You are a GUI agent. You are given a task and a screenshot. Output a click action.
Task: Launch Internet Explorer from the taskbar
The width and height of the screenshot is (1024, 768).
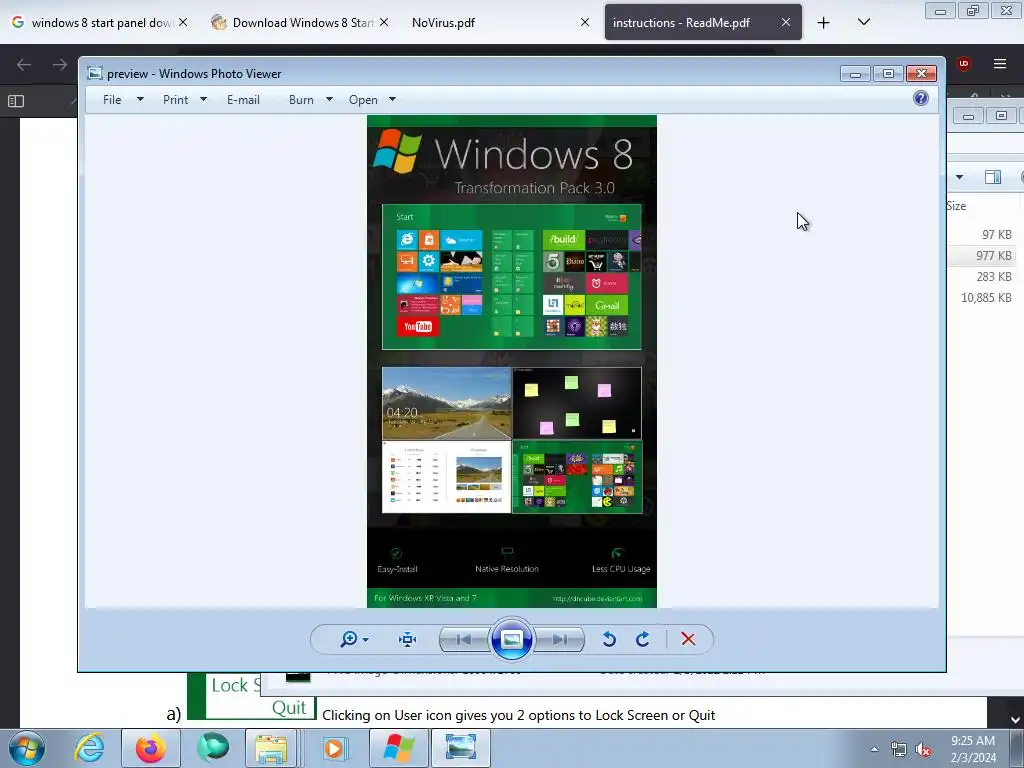coord(89,748)
